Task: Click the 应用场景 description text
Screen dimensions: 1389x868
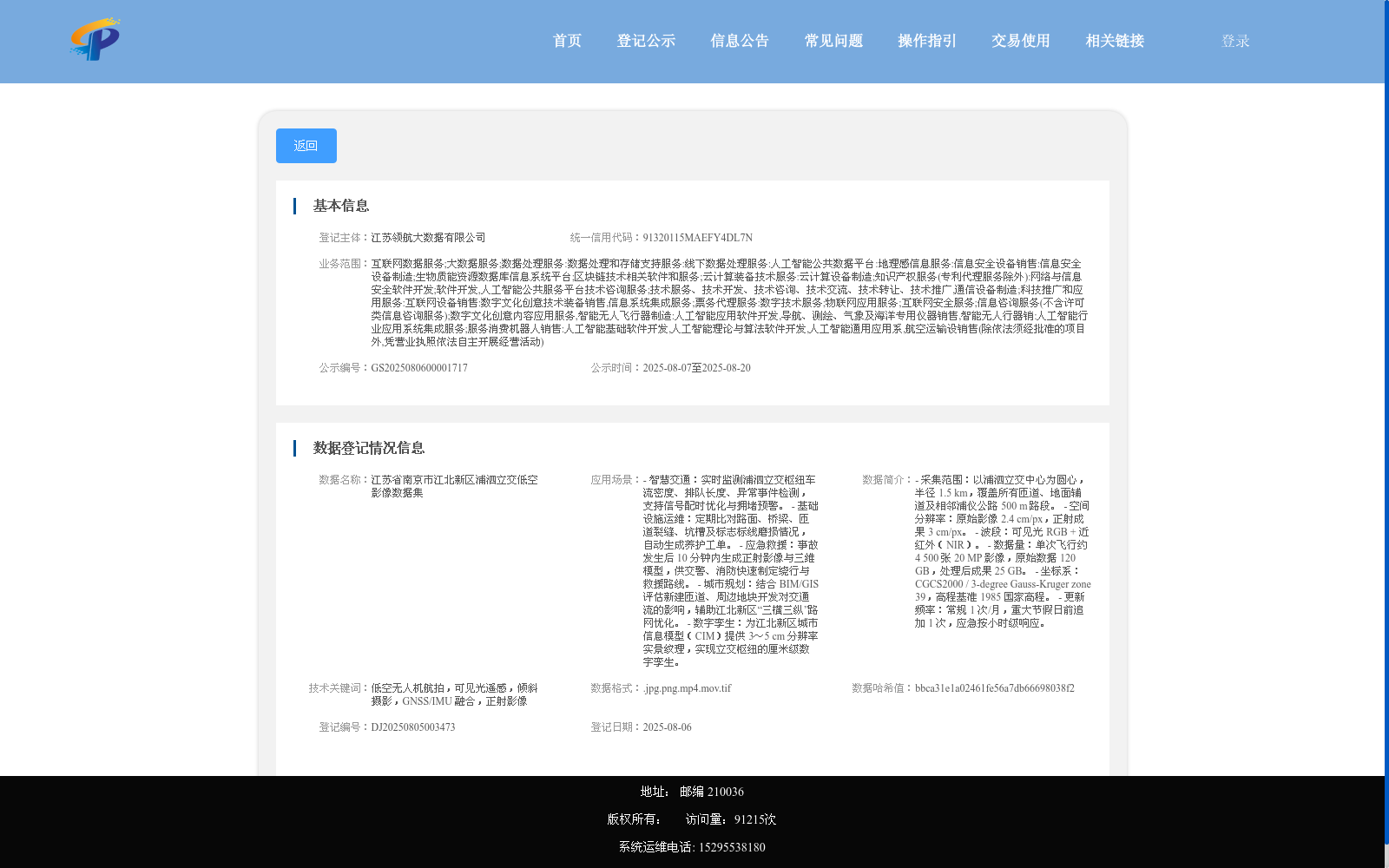Action: pos(730,570)
